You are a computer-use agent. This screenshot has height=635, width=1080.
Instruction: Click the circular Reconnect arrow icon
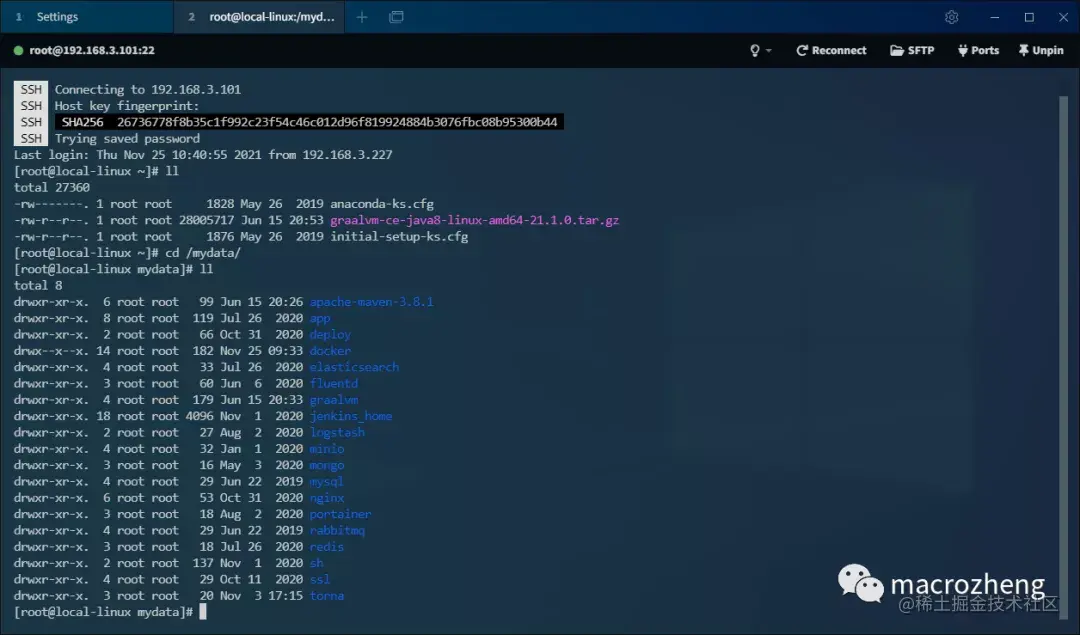point(804,49)
